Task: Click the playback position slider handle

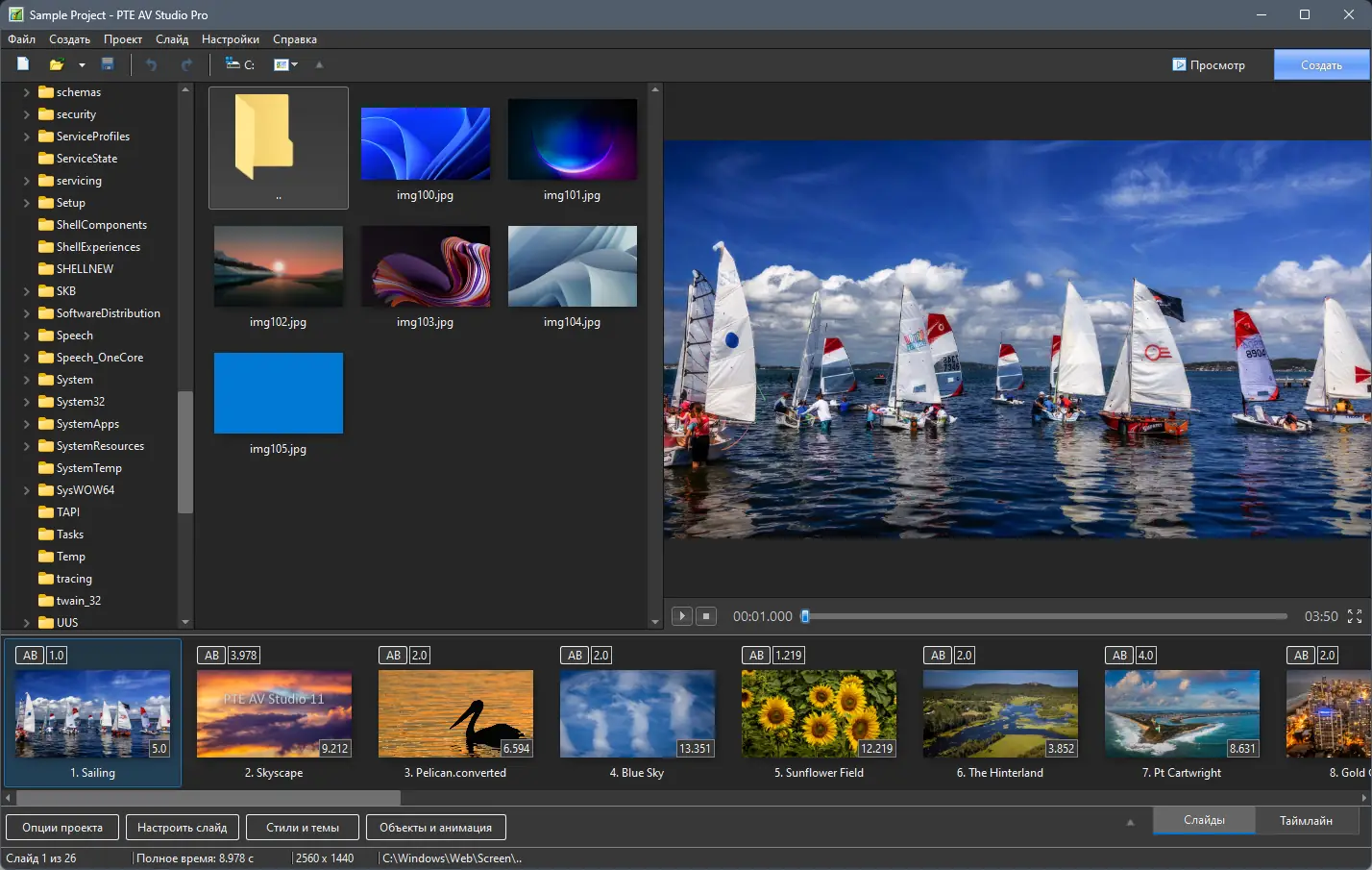Action: click(x=805, y=616)
